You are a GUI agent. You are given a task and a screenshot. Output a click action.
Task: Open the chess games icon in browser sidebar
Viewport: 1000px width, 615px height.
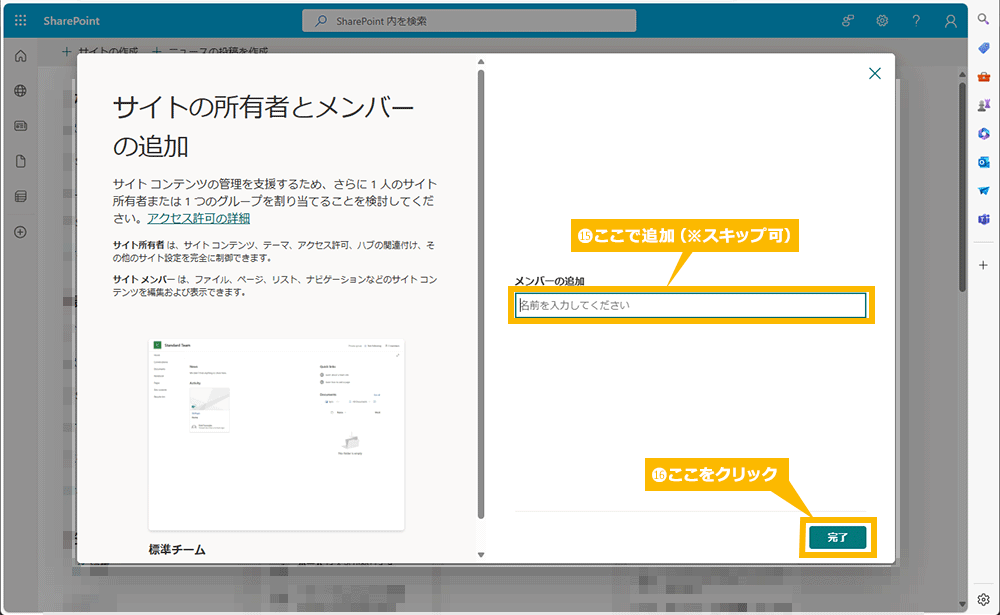(983, 105)
